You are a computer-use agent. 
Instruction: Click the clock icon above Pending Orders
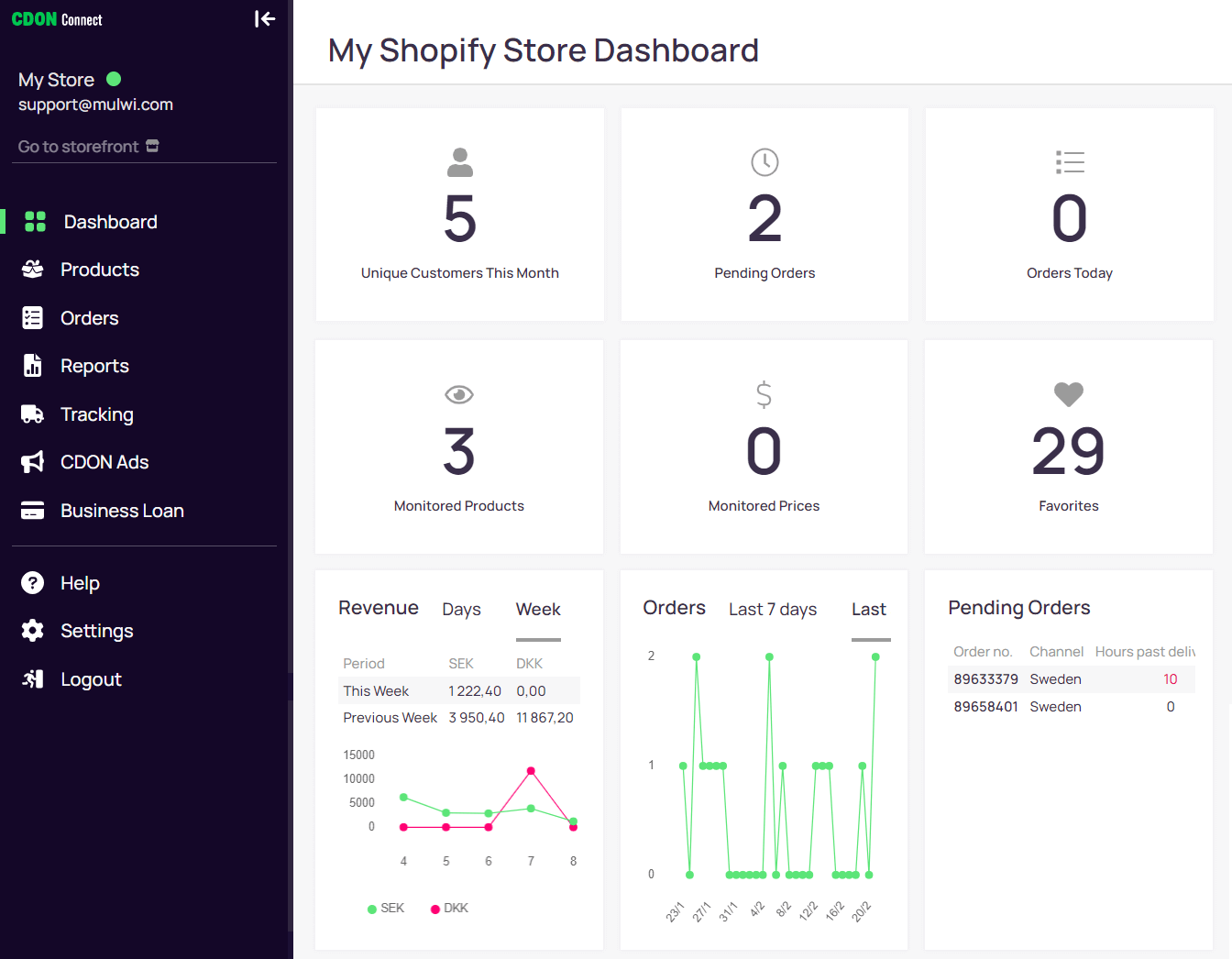pyautogui.click(x=764, y=162)
